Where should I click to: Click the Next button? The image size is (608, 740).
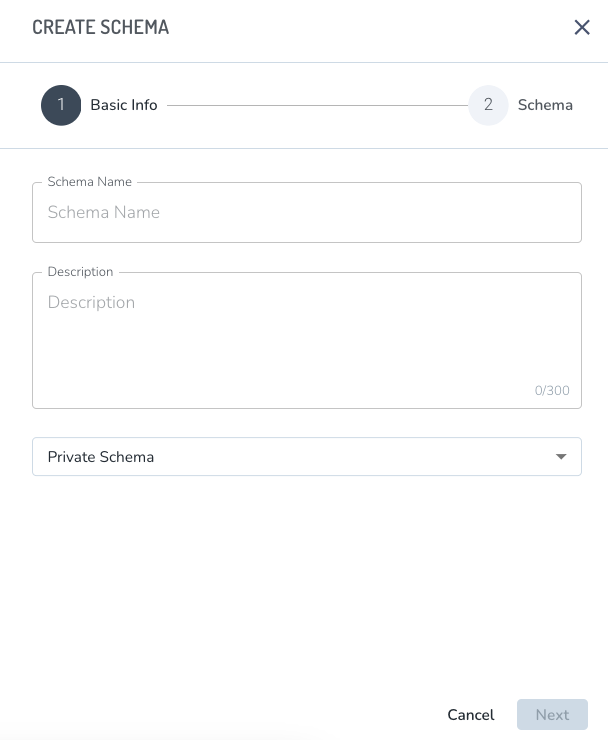coord(552,714)
